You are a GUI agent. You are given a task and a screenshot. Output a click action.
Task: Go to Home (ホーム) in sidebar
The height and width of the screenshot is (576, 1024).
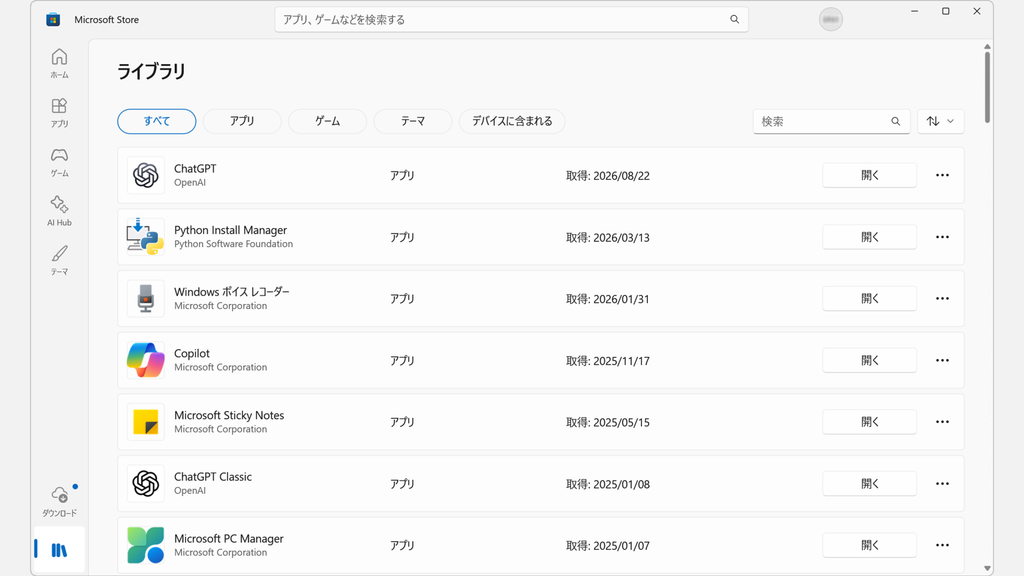[59, 63]
